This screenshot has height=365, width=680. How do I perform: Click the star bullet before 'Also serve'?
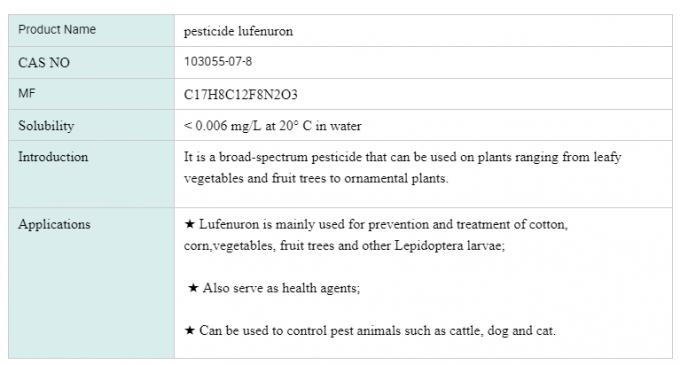(193, 288)
